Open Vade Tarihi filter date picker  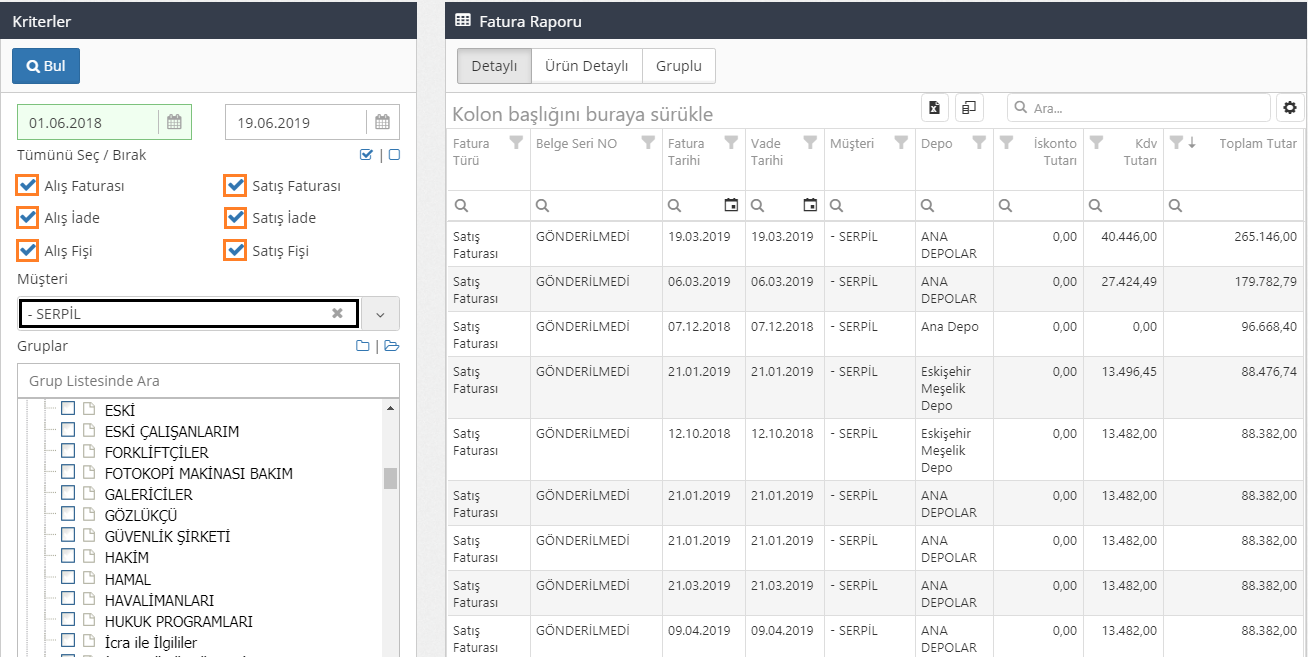(x=810, y=205)
